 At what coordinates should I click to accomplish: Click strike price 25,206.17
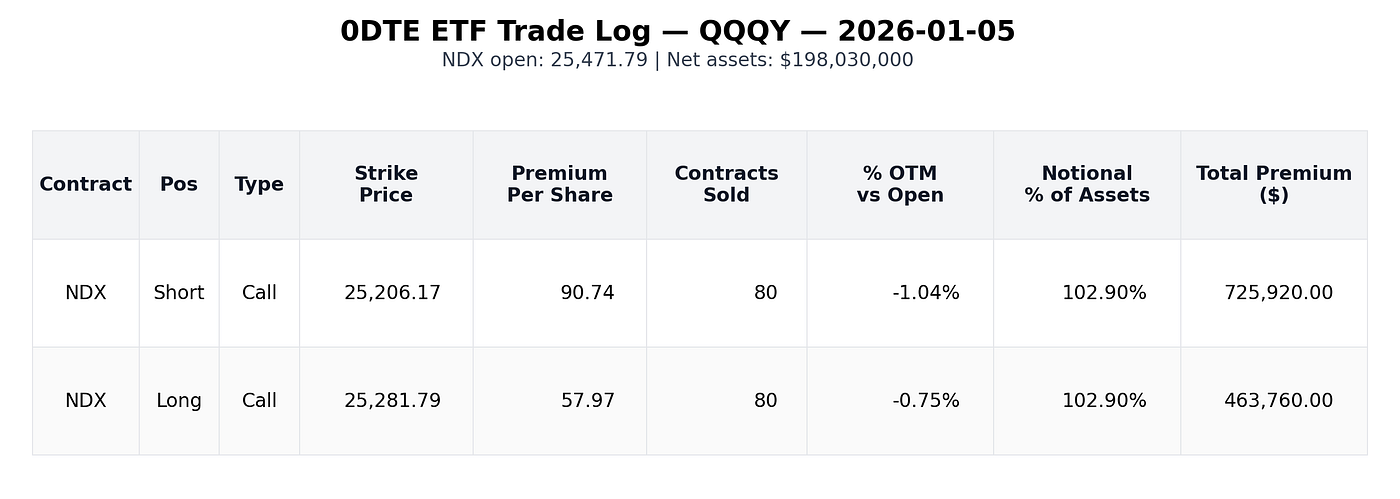pyautogui.click(x=392, y=293)
